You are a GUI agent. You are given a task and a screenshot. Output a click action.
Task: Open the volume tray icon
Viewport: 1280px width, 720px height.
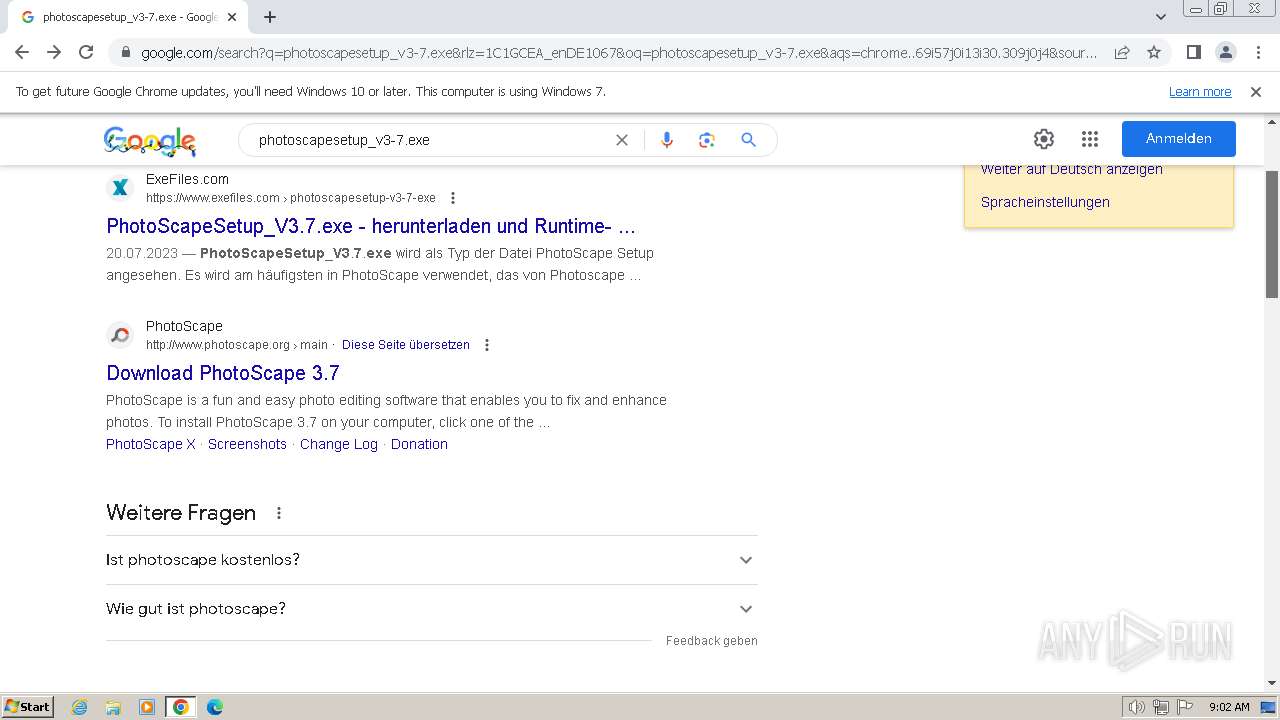click(x=1137, y=707)
